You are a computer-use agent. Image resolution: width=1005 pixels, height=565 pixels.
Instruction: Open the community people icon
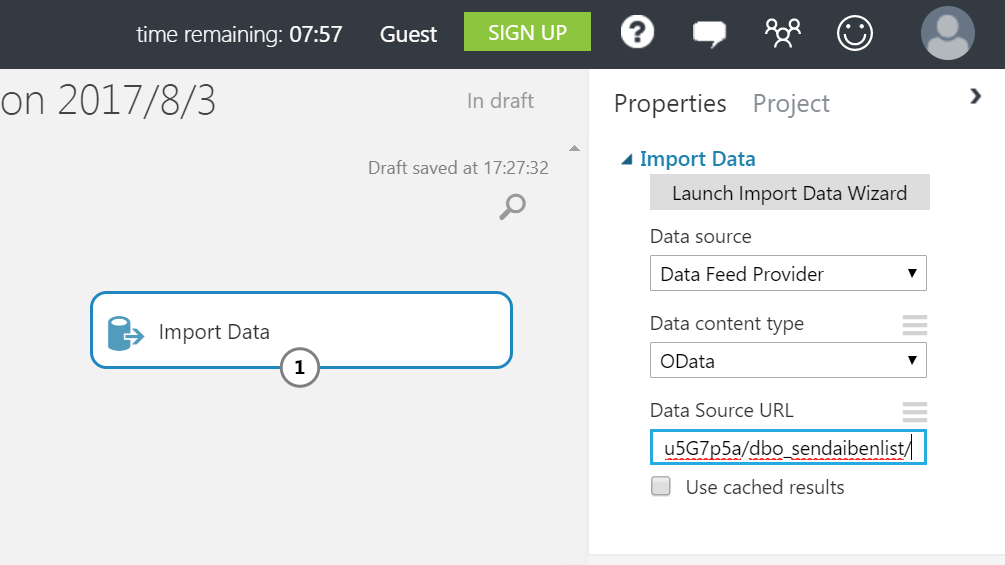coord(783,33)
